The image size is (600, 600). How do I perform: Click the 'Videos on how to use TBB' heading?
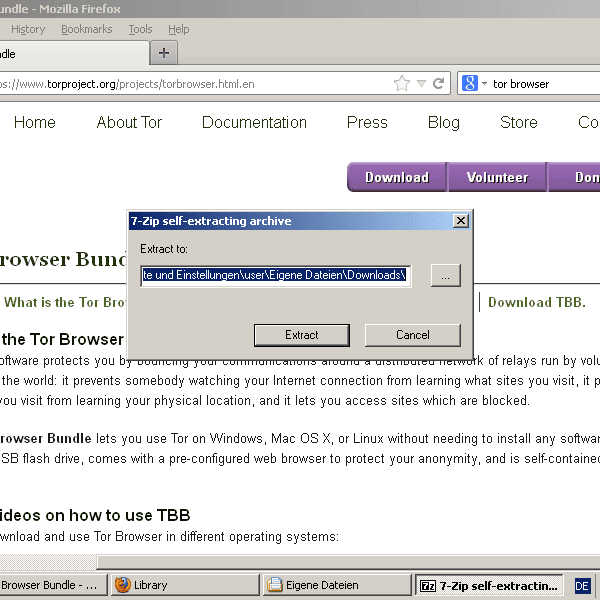click(x=95, y=515)
